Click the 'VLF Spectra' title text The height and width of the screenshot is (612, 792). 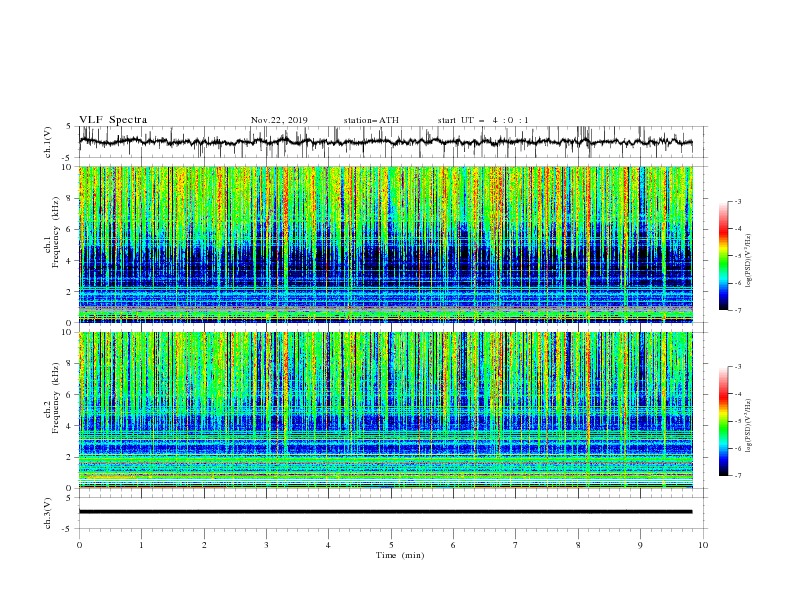click(113, 120)
